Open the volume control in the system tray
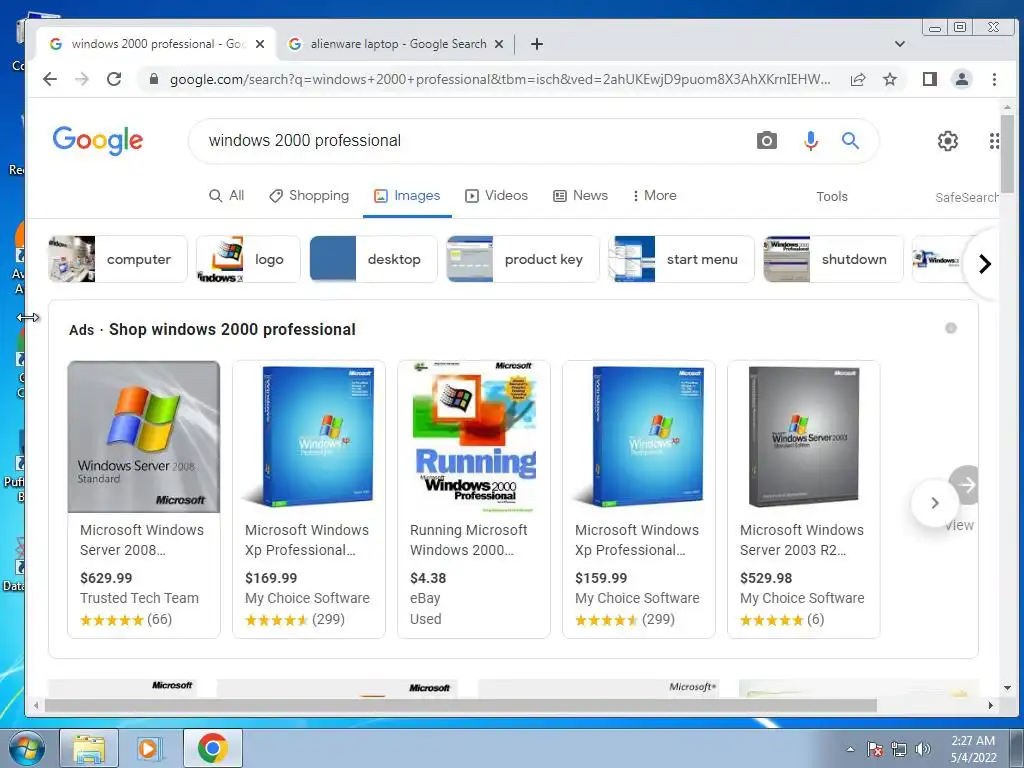This screenshot has height=768, width=1024. tap(922, 749)
